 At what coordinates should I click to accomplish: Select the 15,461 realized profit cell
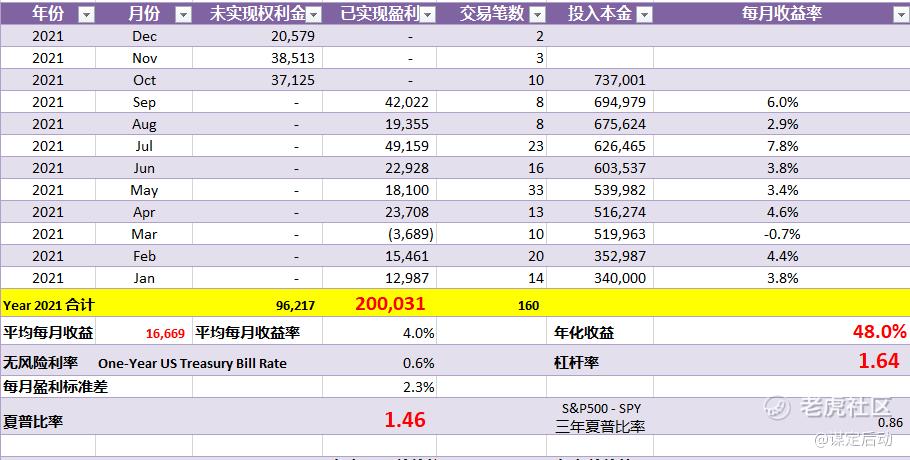point(380,256)
